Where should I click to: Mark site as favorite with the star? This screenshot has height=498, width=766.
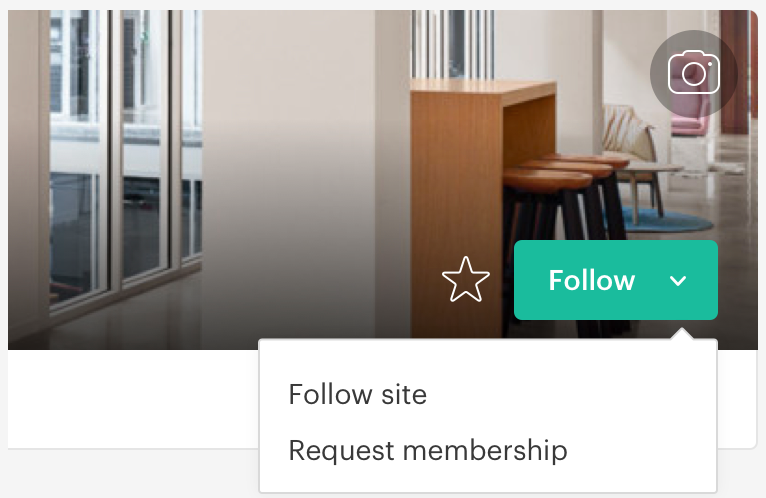[x=466, y=280]
